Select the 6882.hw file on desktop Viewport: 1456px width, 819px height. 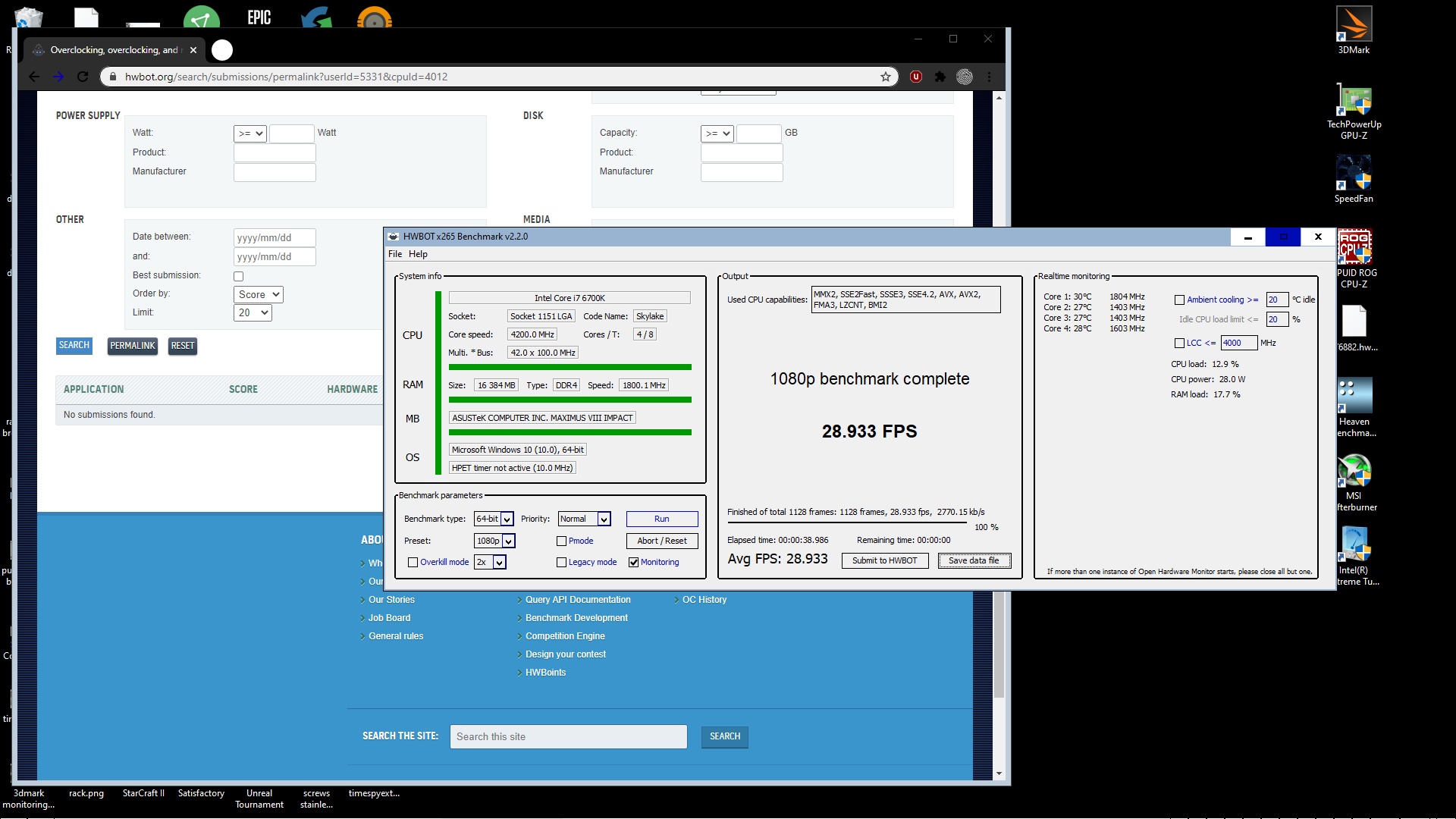(1355, 328)
